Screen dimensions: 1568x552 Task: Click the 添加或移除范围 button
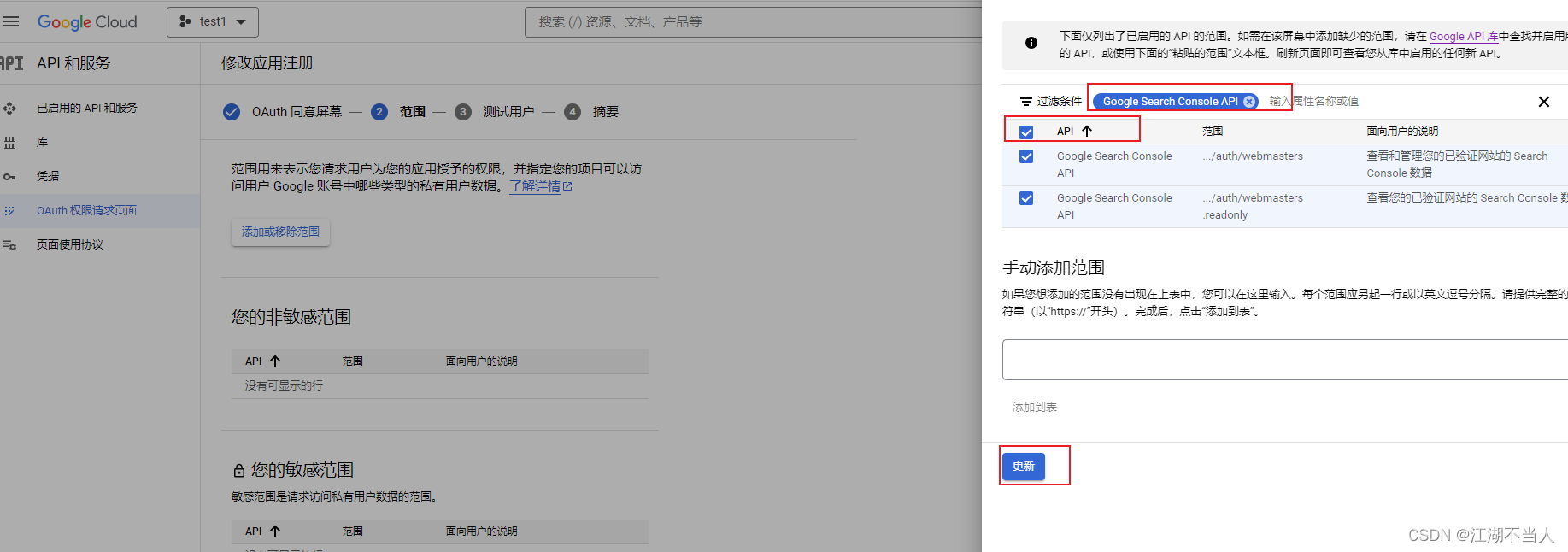[280, 232]
